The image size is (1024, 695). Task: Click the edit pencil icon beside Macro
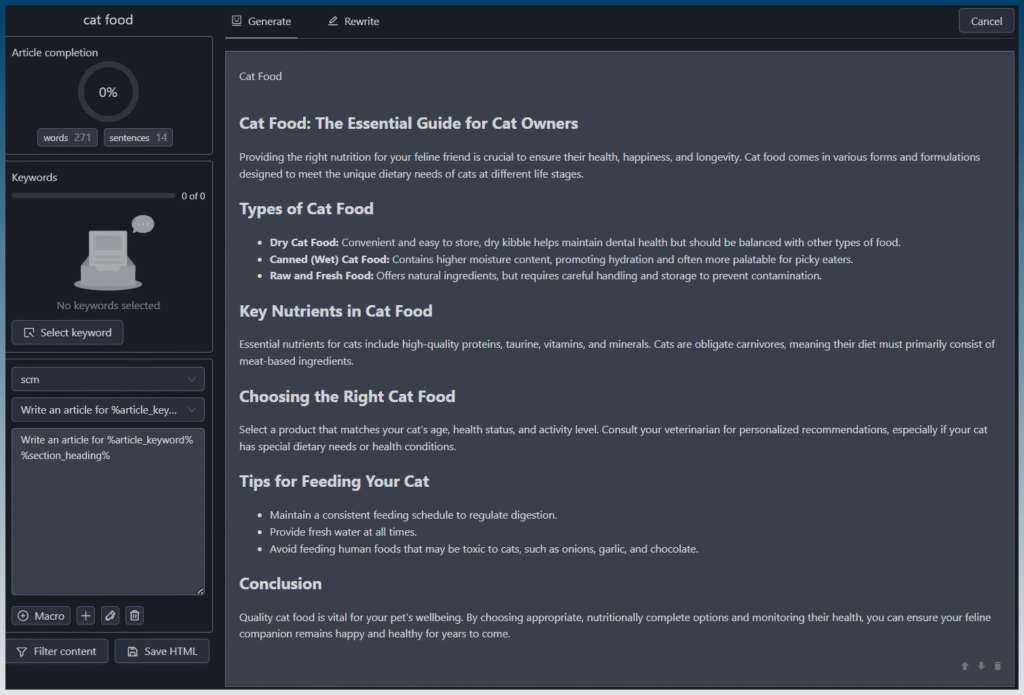point(110,616)
